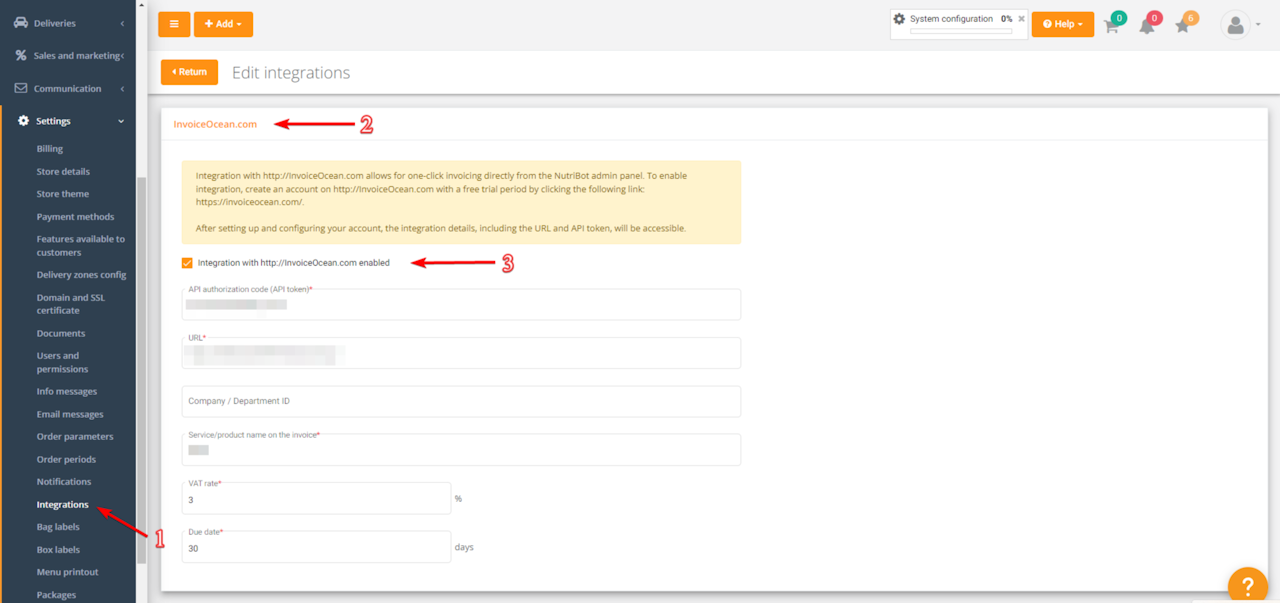Open the orange question mark help bubble
The image size is (1280, 603).
1247,586
